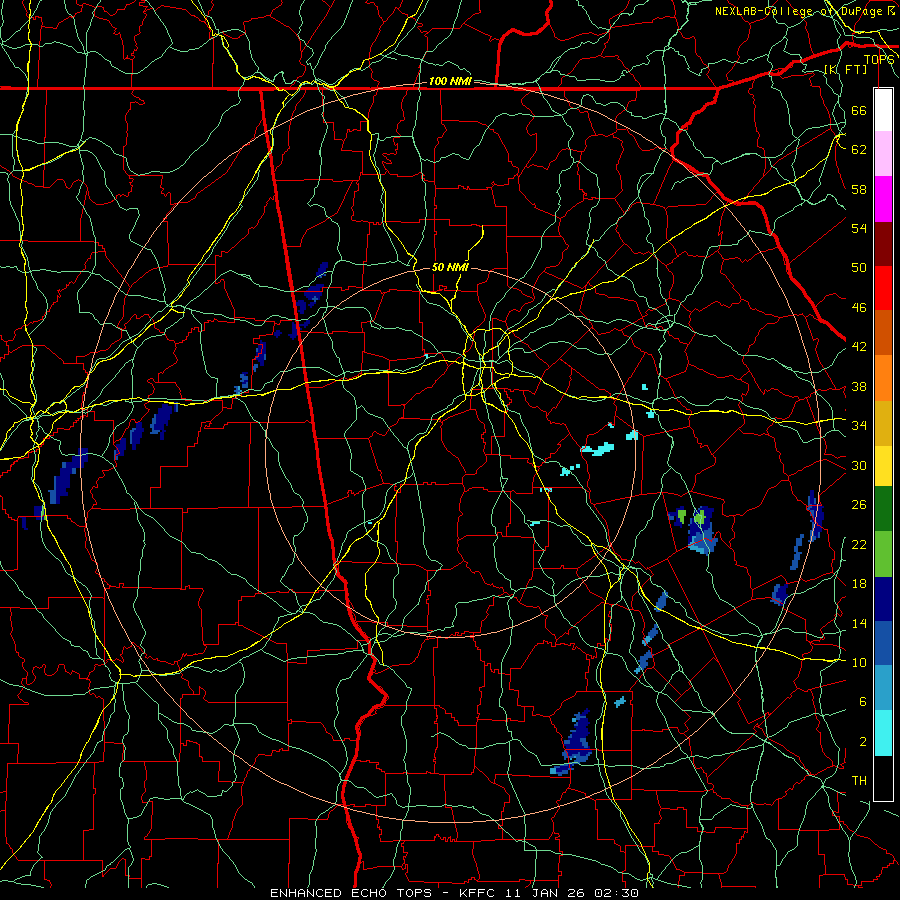900x900 pixels.
Task: Click the '50 NMI' range ring label
Action: pyautogui.click(x=450, y=267)
